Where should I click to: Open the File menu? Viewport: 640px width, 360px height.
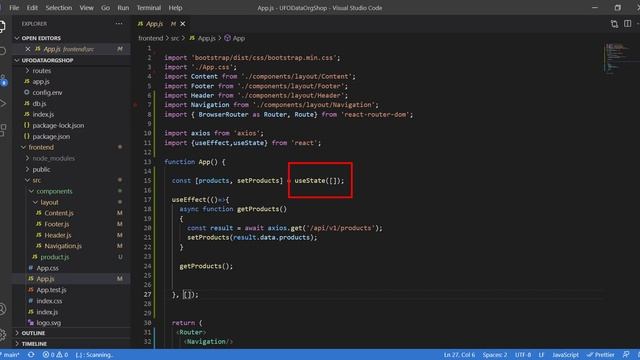tap(14, 8)
